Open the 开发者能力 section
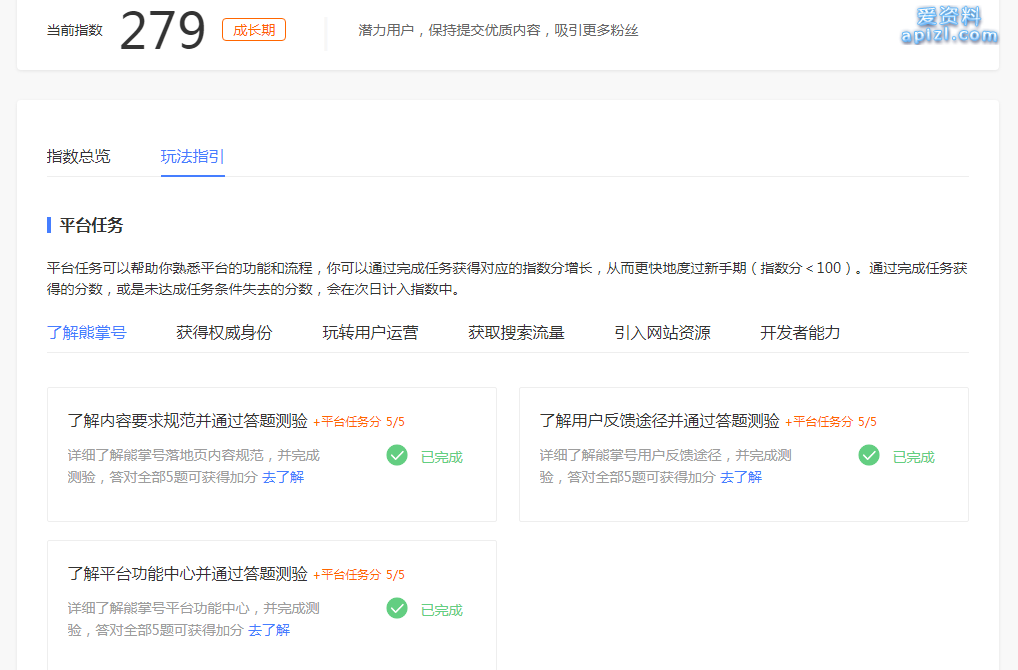 tap(800, 332)
